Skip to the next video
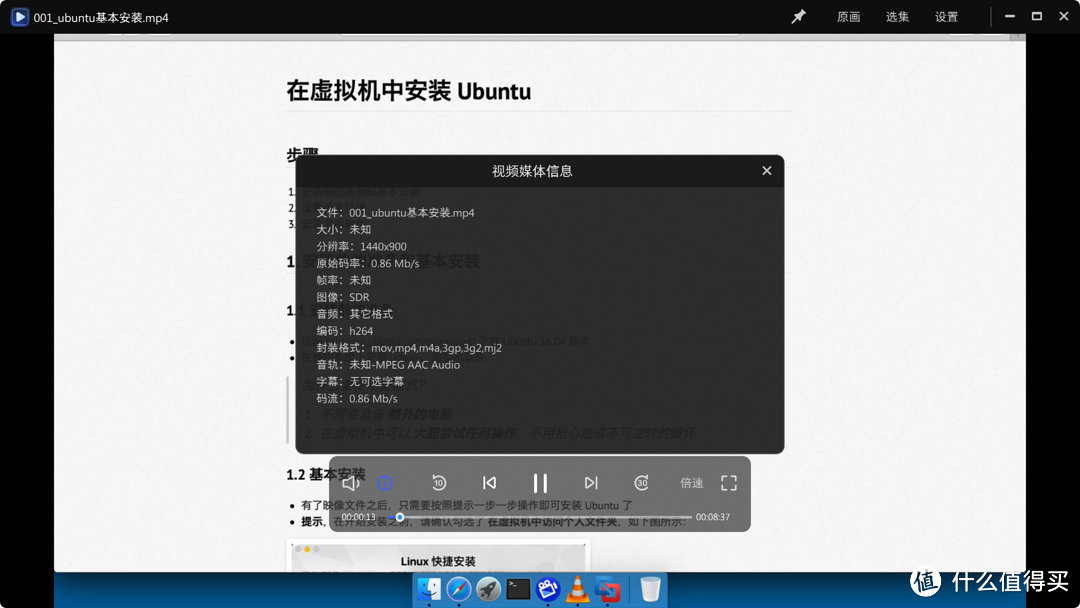The height and width of the screenshot is (608, 1080). pyautogui.click(x=591, y=483)
